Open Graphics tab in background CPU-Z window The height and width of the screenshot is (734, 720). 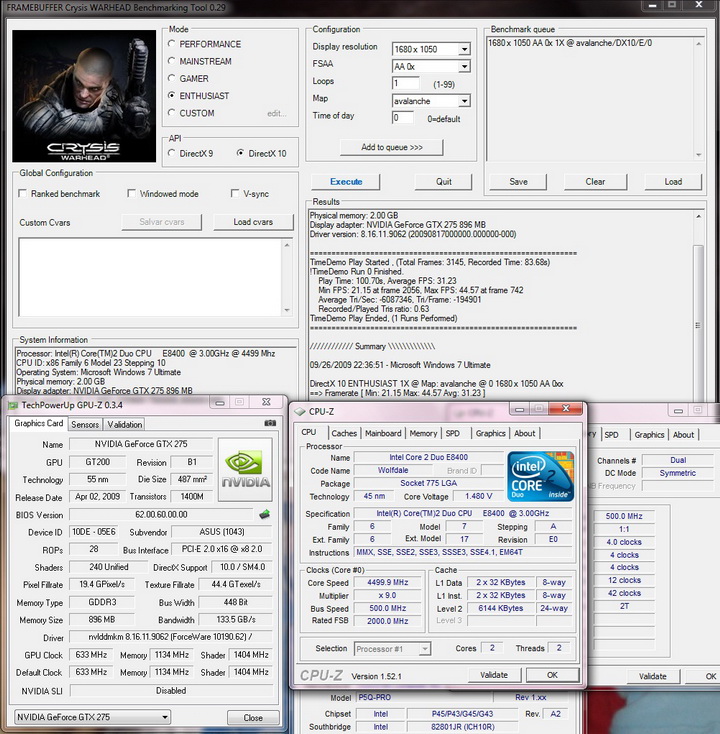point(649,435)
